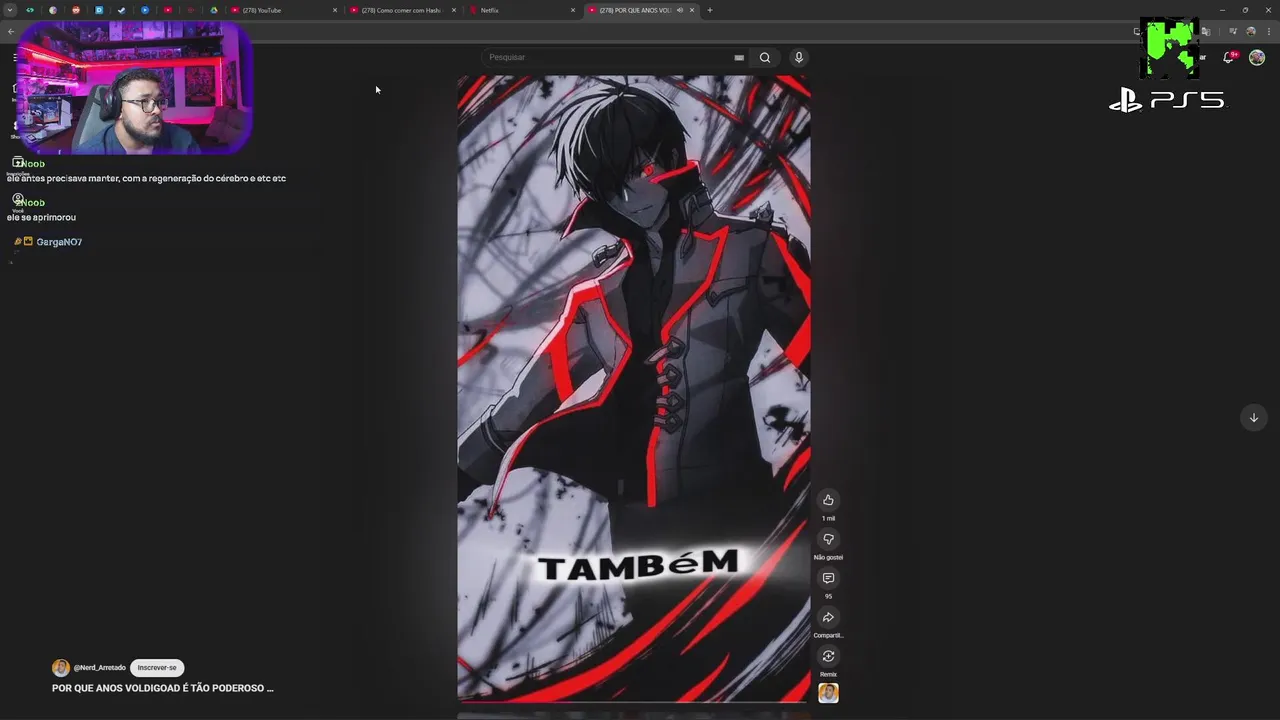Click the search magnifier button
This screenshot has width=1280, height=720.
[x=765, y=57]
